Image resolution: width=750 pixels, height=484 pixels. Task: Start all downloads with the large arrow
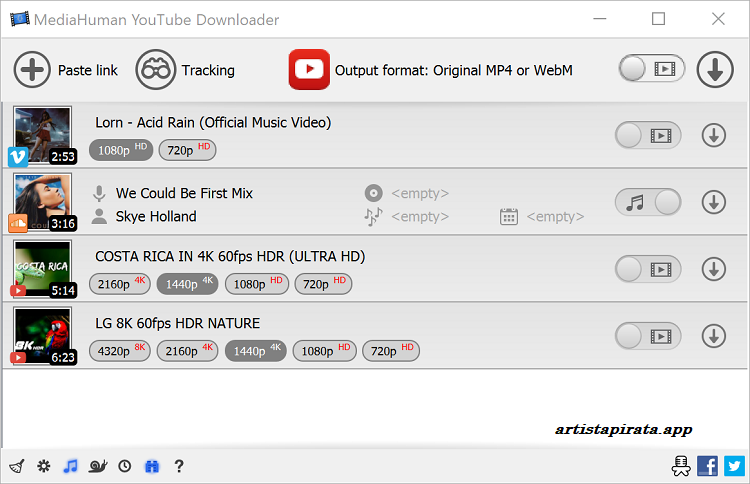[715, 70]
